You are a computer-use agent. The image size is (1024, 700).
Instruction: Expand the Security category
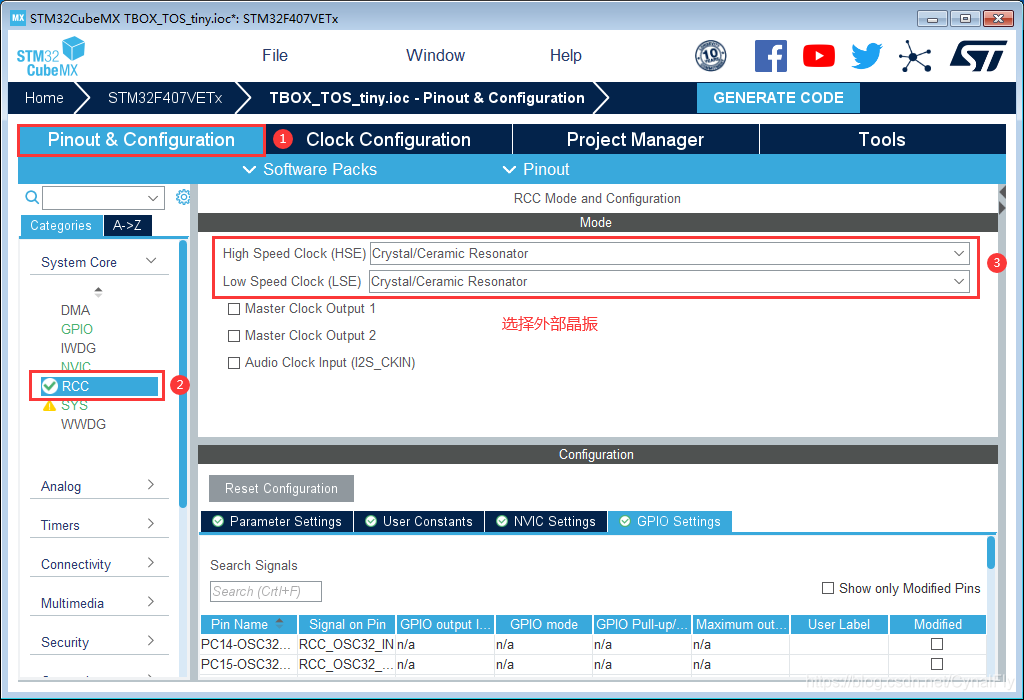(x=99, y=642)
